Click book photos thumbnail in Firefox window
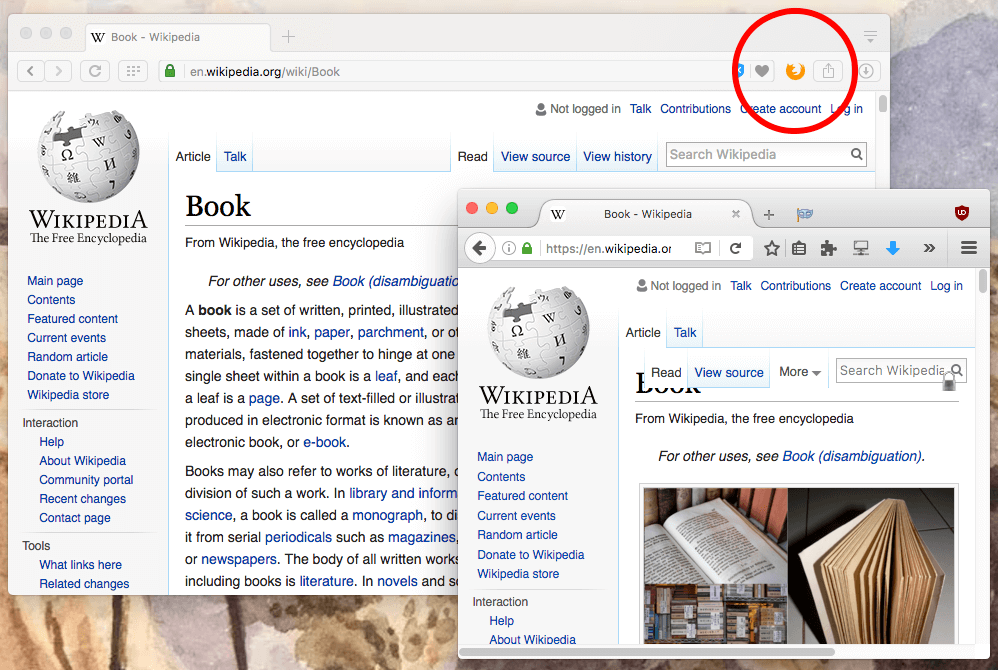Image resolution: width=998 pixels, height=670 pixels. click(799, 565)
